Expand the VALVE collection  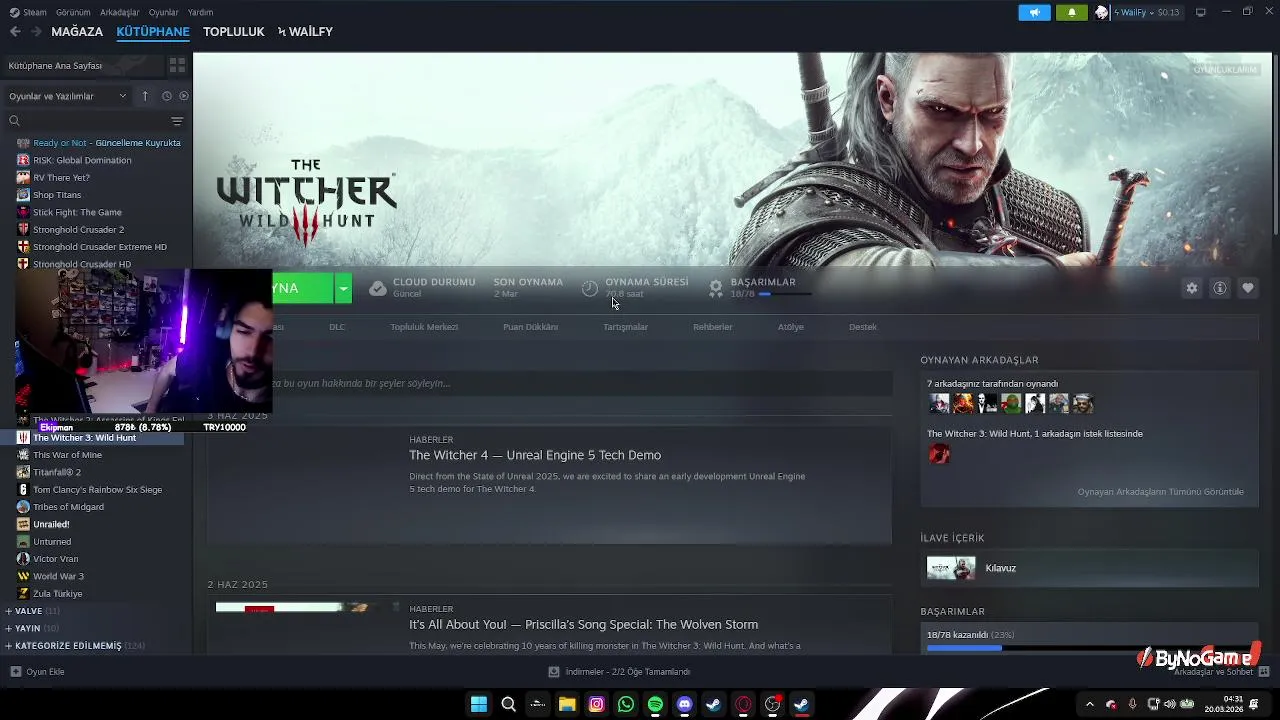(x=33, y=611)
